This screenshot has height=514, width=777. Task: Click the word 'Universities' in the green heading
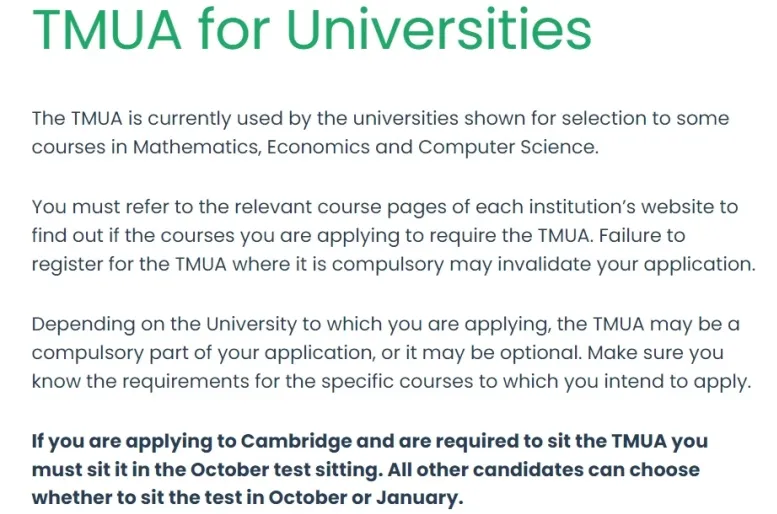click(x=439, y=30)
